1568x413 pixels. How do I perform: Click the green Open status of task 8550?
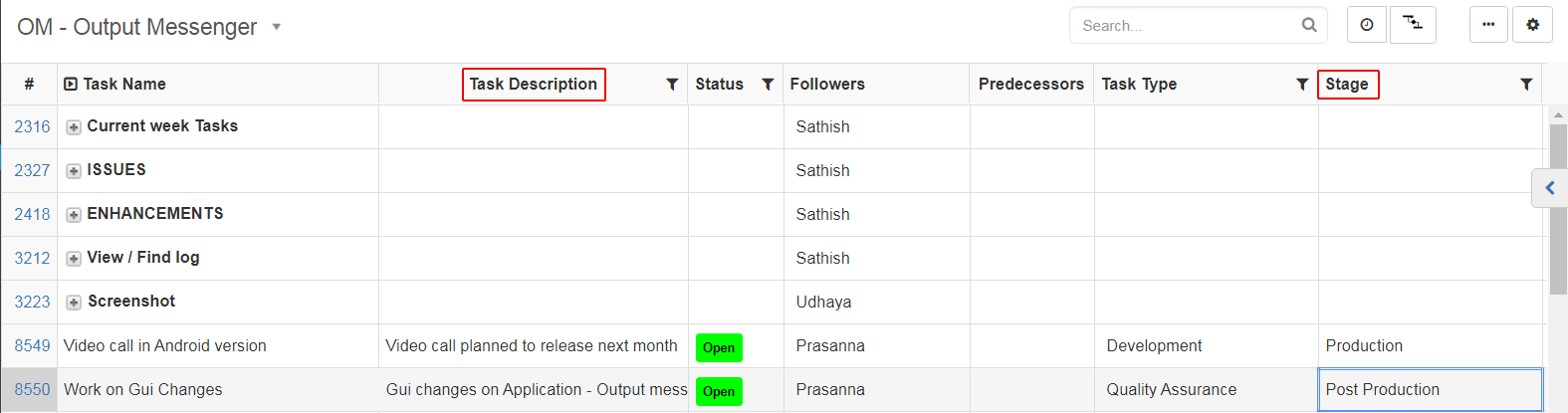click(x=719, y=391)
